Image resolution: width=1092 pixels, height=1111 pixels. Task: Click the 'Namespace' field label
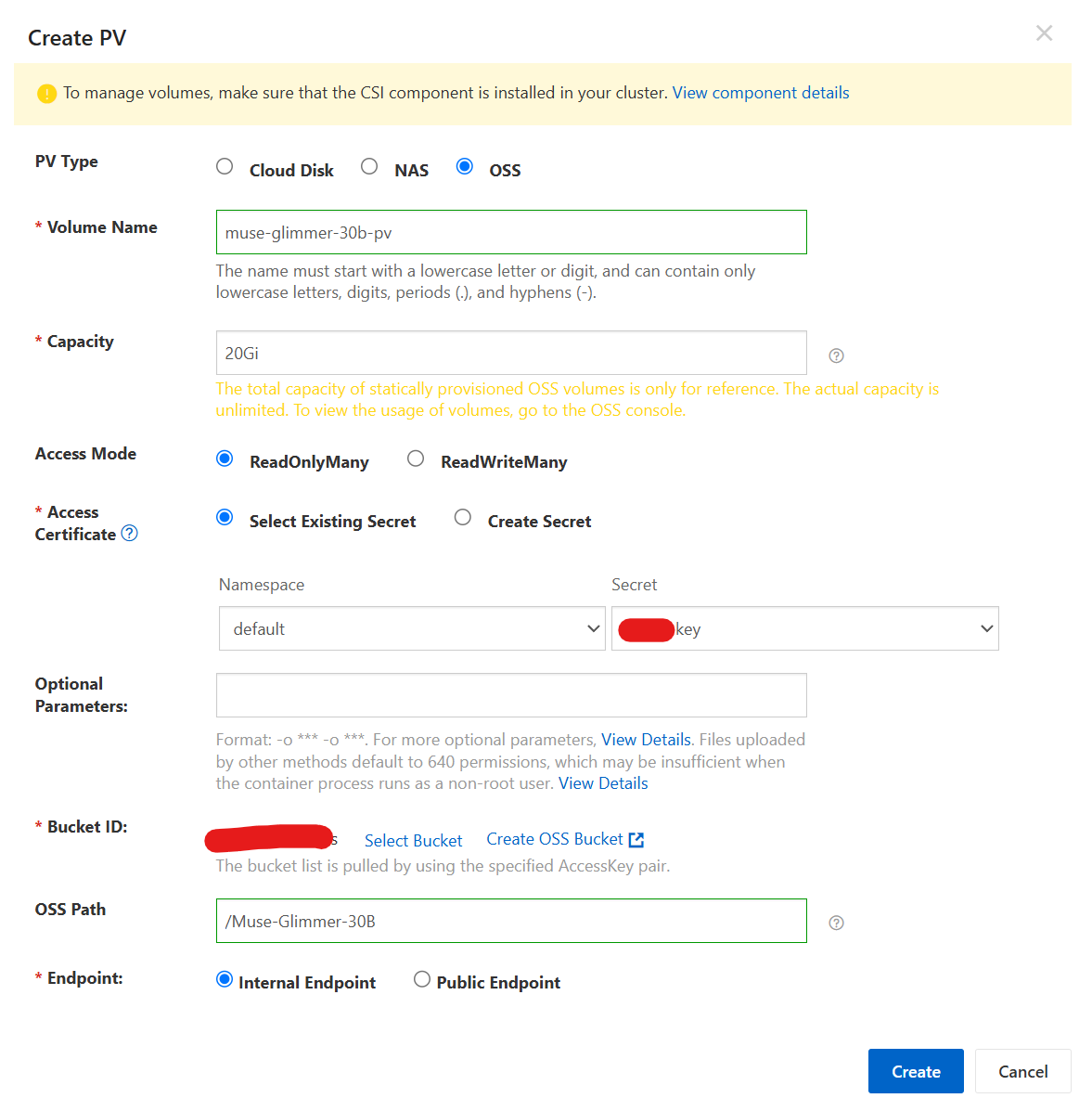[262, 585]
